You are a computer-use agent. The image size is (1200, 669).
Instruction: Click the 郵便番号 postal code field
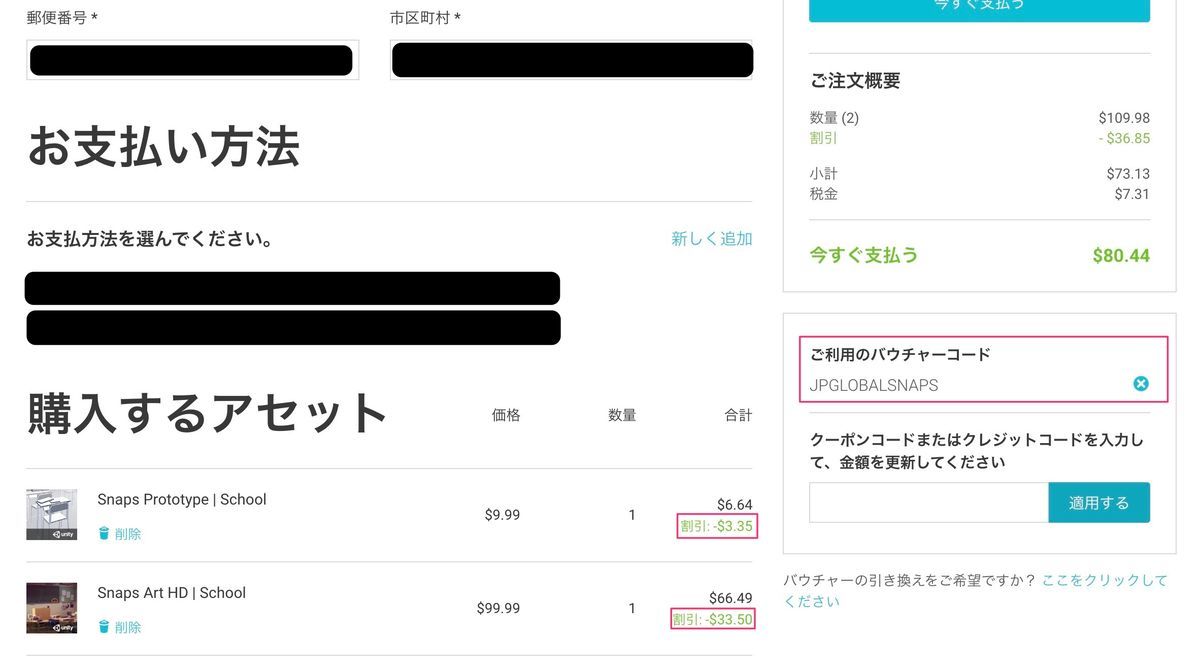point(192,60)
